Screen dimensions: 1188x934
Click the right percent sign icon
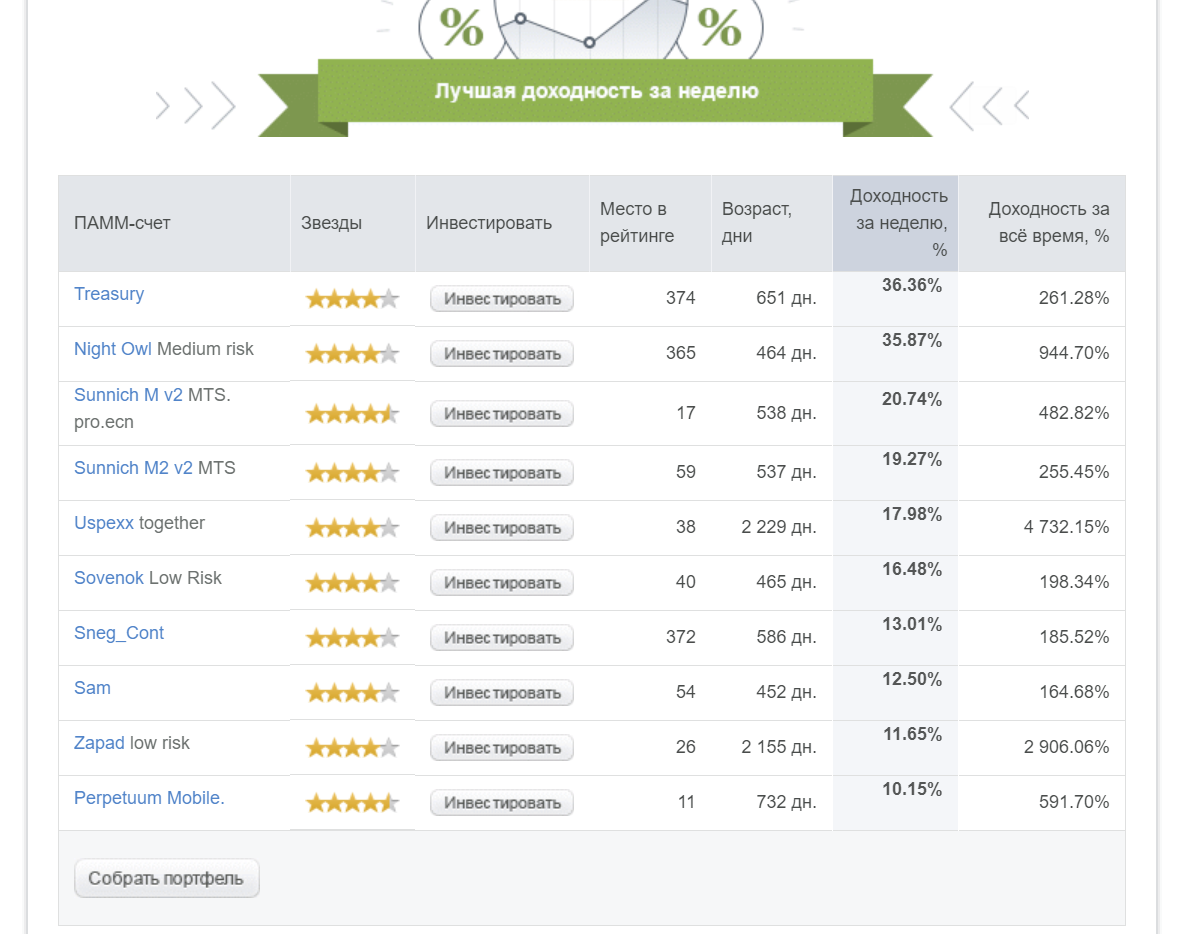[719, 28]
